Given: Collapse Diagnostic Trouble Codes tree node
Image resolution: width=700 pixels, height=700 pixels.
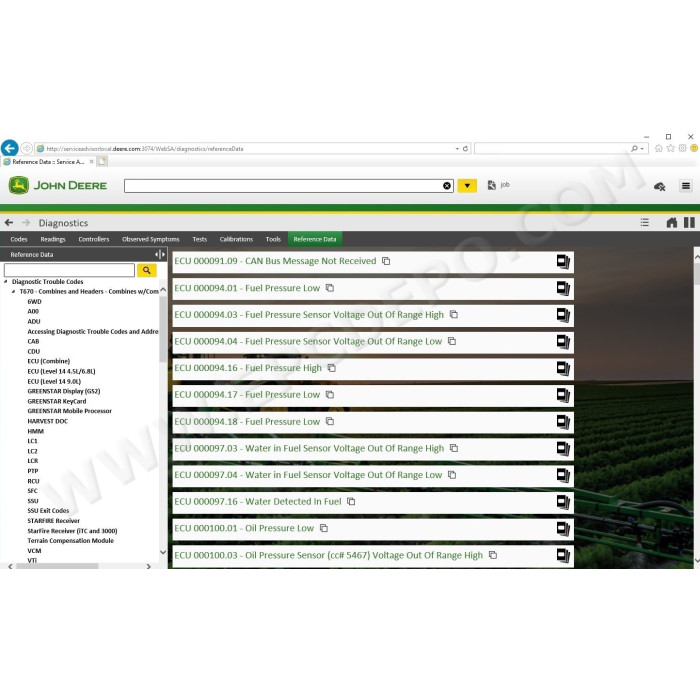Looking at the screenshot, I should pyautogui.click(x=6, y=282).
